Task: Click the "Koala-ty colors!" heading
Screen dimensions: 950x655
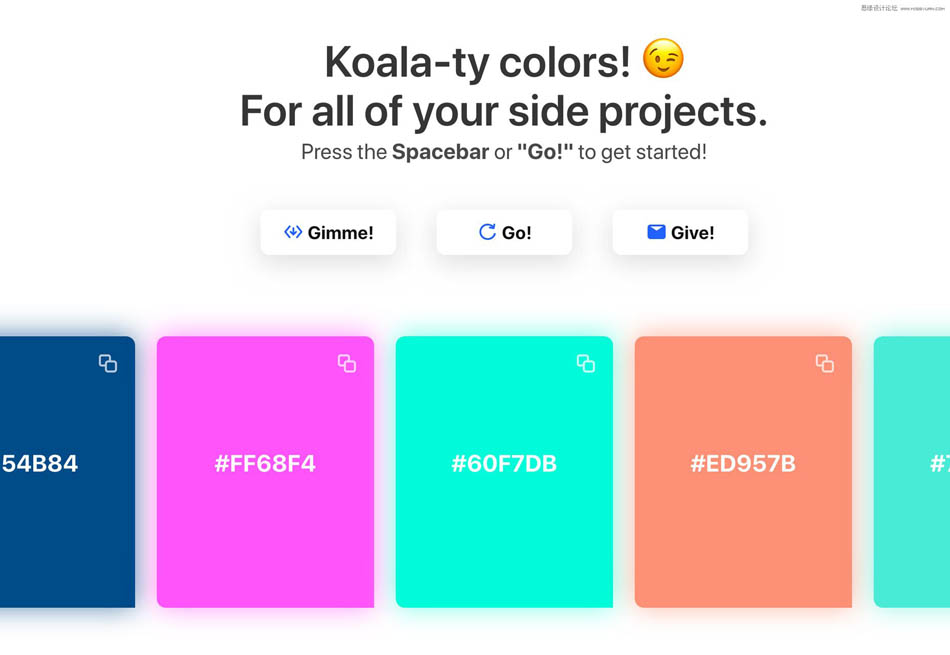Action: [x=478, y=63]
